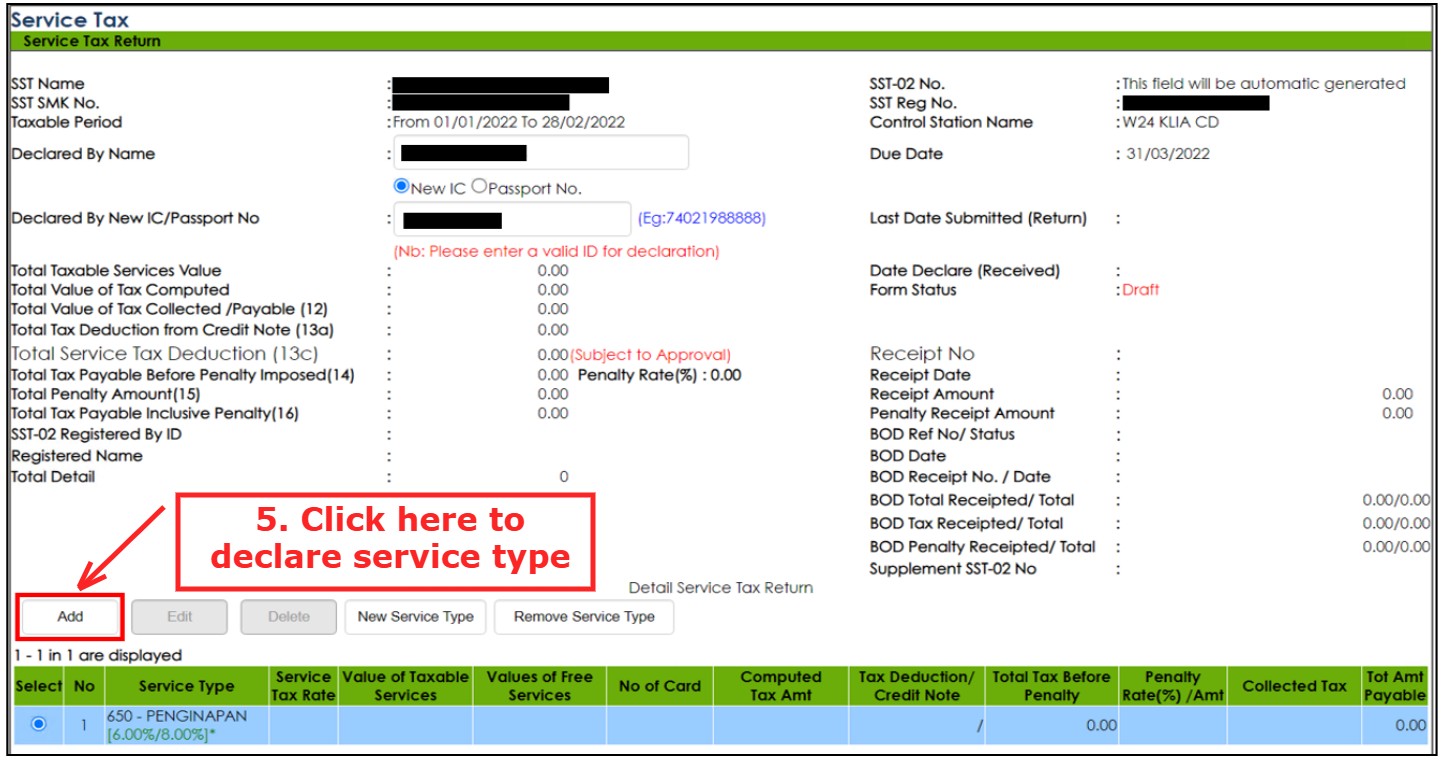This screenshot has height=761, width=1446.
Task: Click the Tax Deduction/Credit Note header
Action: click(916, 686)
